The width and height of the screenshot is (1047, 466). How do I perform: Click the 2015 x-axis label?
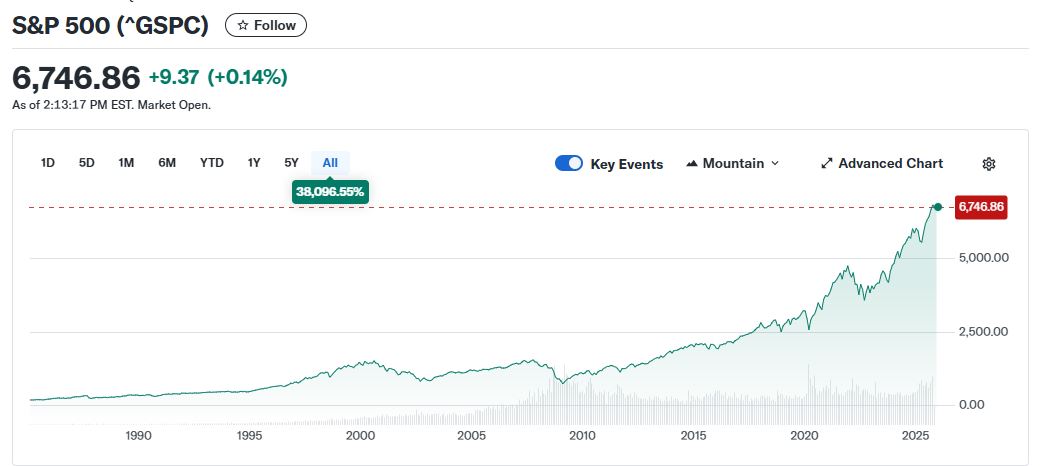click(x=693, y=436)
